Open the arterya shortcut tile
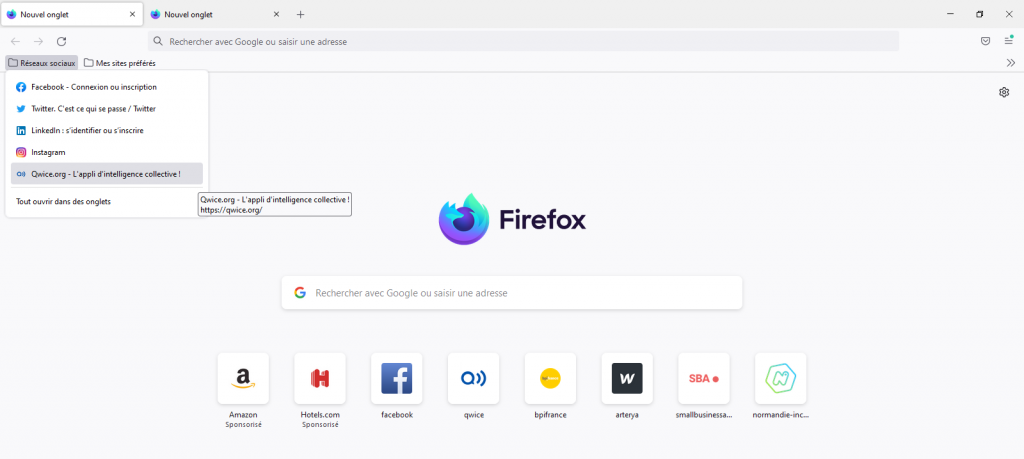1024x459 pixels. (627, 379)
